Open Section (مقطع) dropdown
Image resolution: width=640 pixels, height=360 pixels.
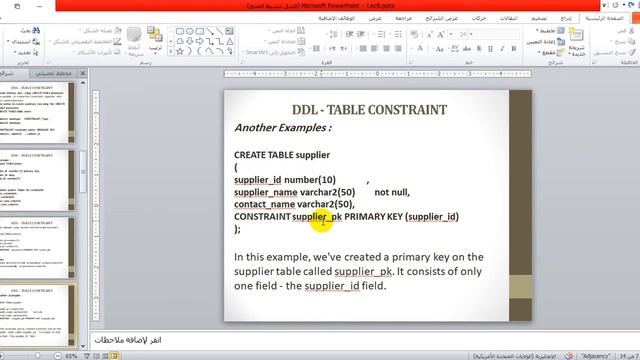(551, 53)
